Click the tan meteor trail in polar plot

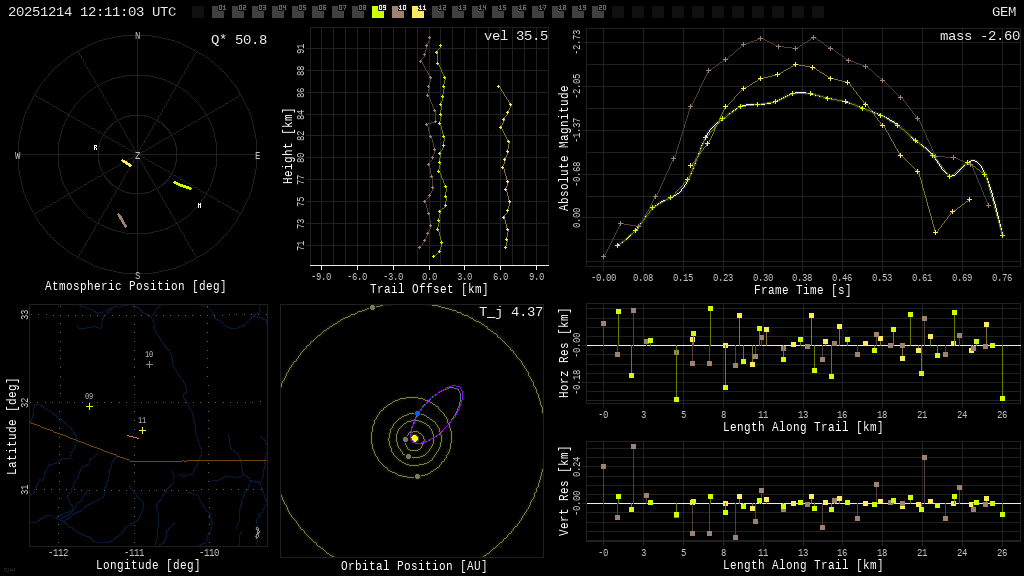(x=122, y=220)
